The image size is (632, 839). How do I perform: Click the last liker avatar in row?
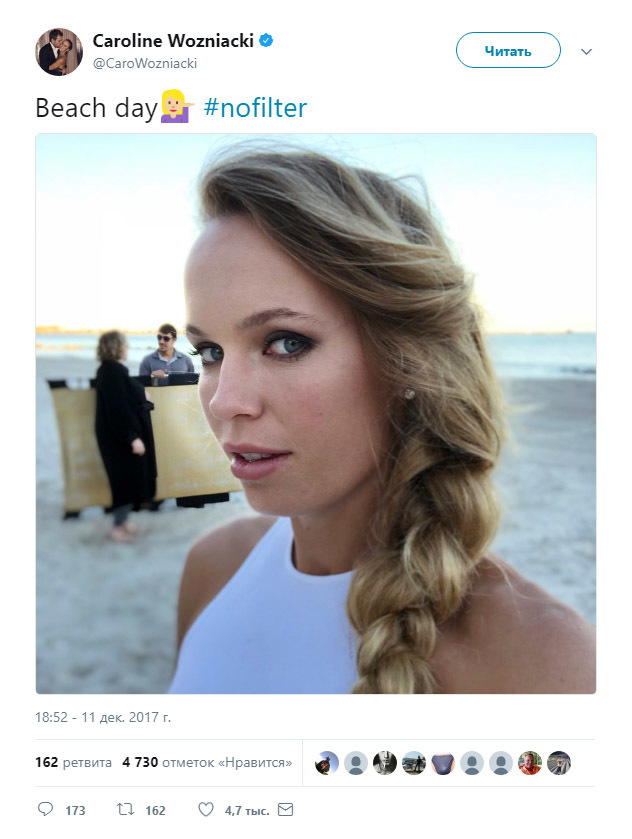(x=559, y=762)
